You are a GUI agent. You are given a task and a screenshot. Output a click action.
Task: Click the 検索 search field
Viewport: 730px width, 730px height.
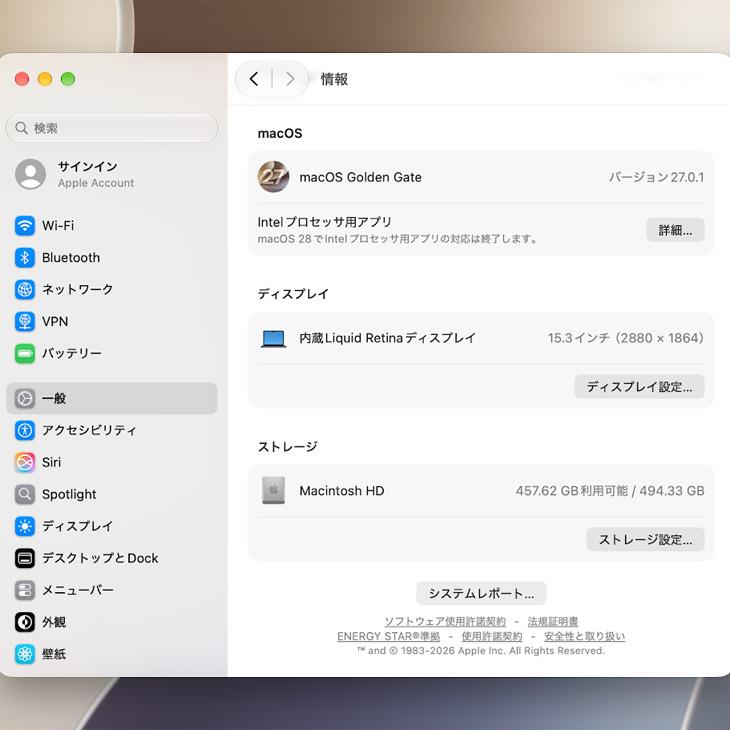pos(112,128)
